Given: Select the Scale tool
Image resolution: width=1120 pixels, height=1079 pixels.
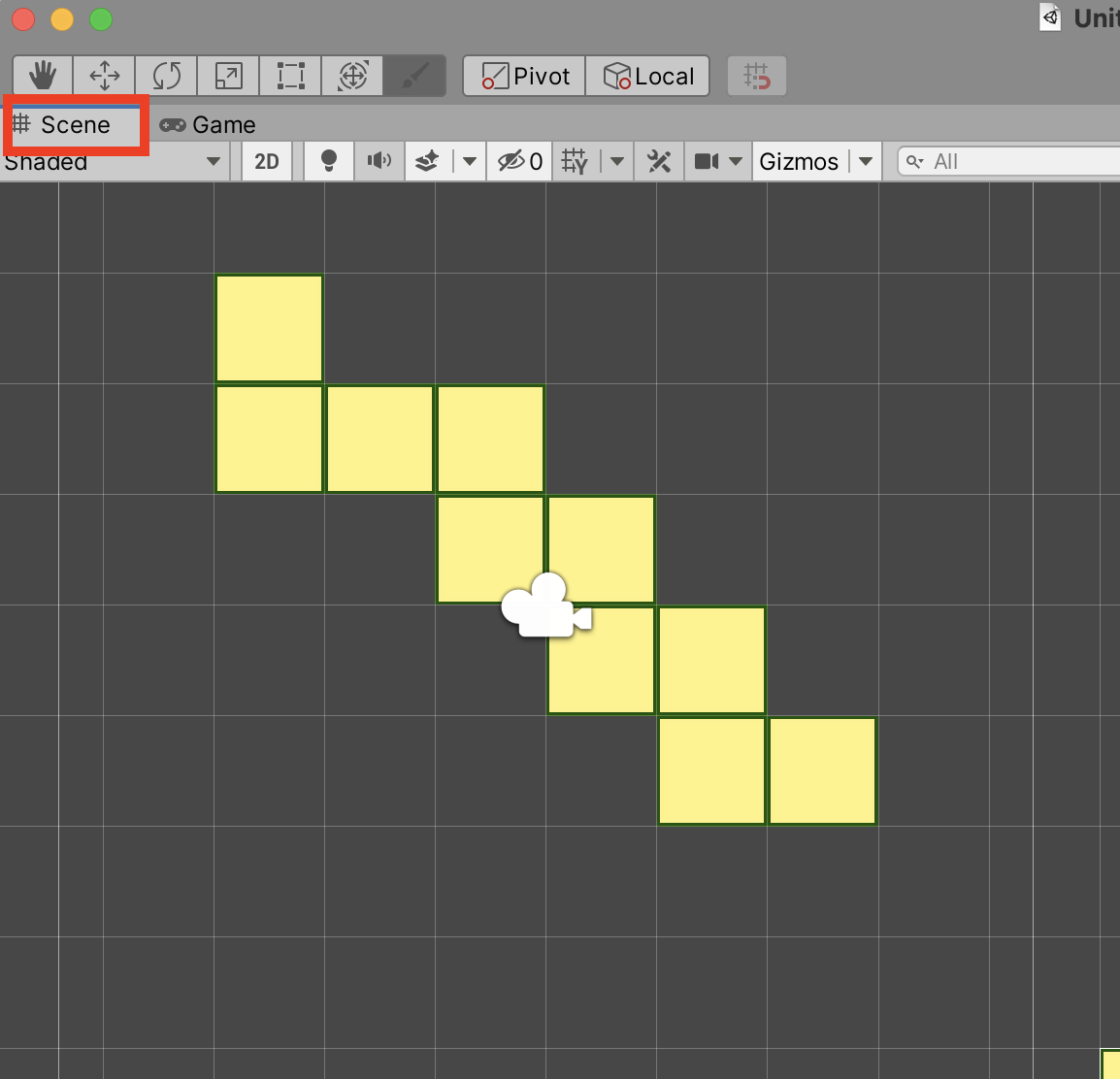Looking at the screenshot, I should point(229,76).
